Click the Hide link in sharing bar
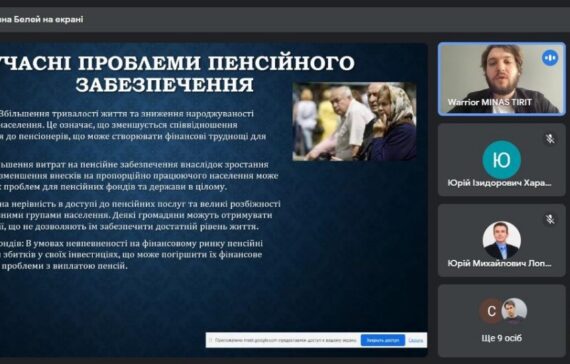The width and height of the screenshot is (570, 364). click(416, 340)
